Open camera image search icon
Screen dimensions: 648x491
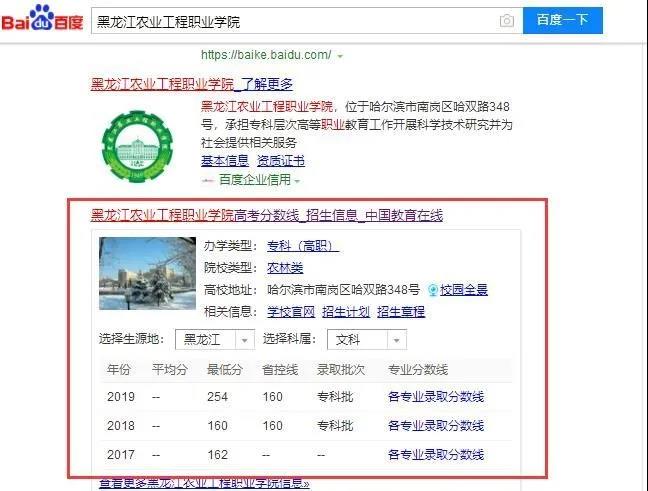tap(507, 21)
